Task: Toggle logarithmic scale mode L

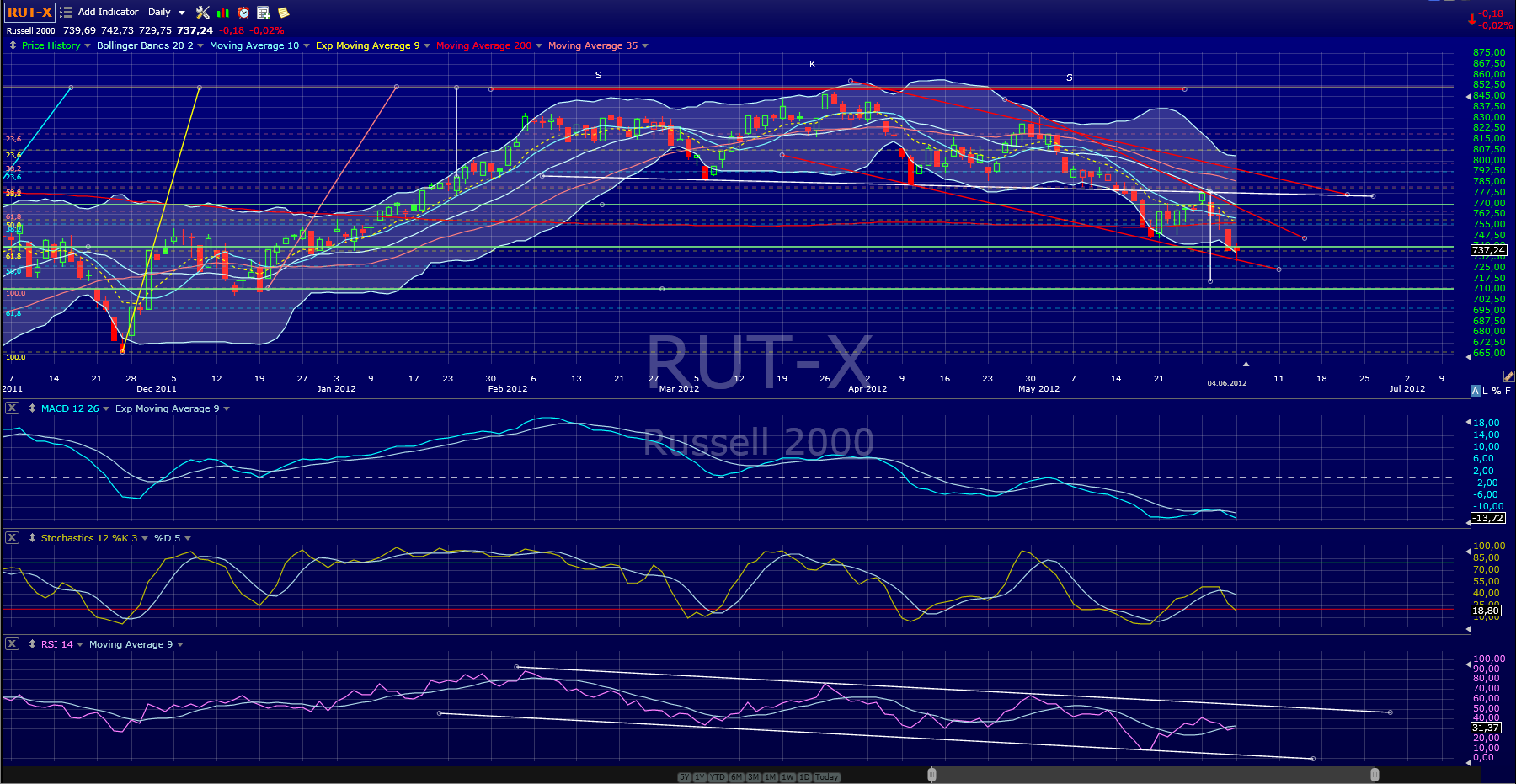Action: pyautogui.click(x=1485, y=391)
